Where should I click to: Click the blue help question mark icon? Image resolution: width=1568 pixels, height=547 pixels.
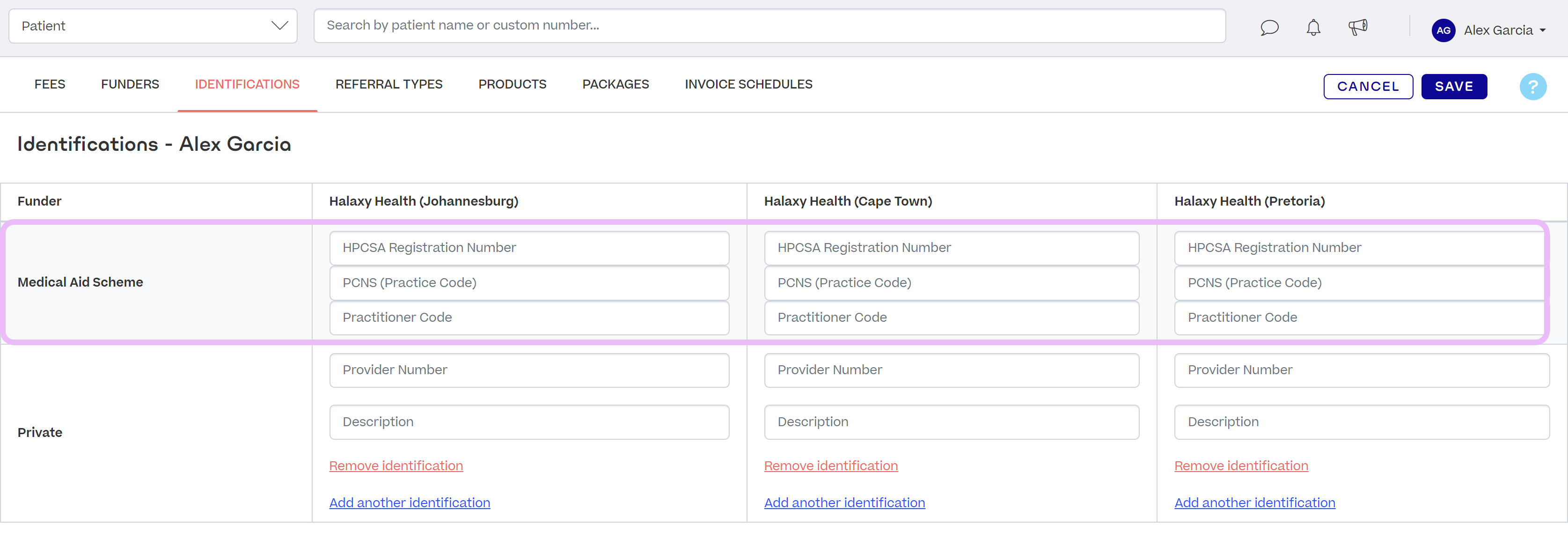[1533, 87]
